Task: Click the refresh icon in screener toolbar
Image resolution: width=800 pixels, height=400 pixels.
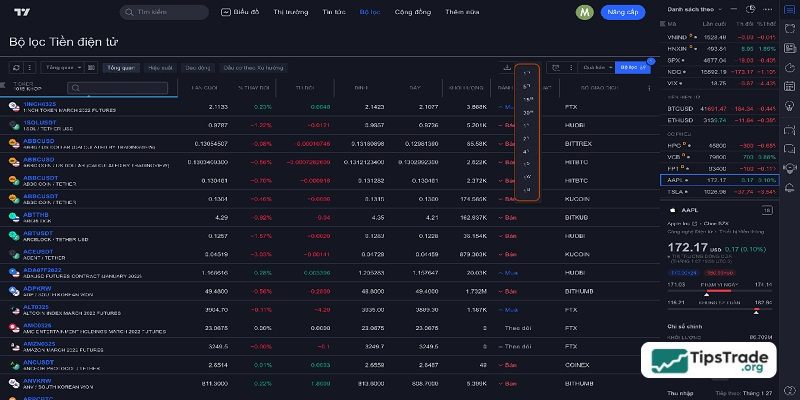Action: 16,67
